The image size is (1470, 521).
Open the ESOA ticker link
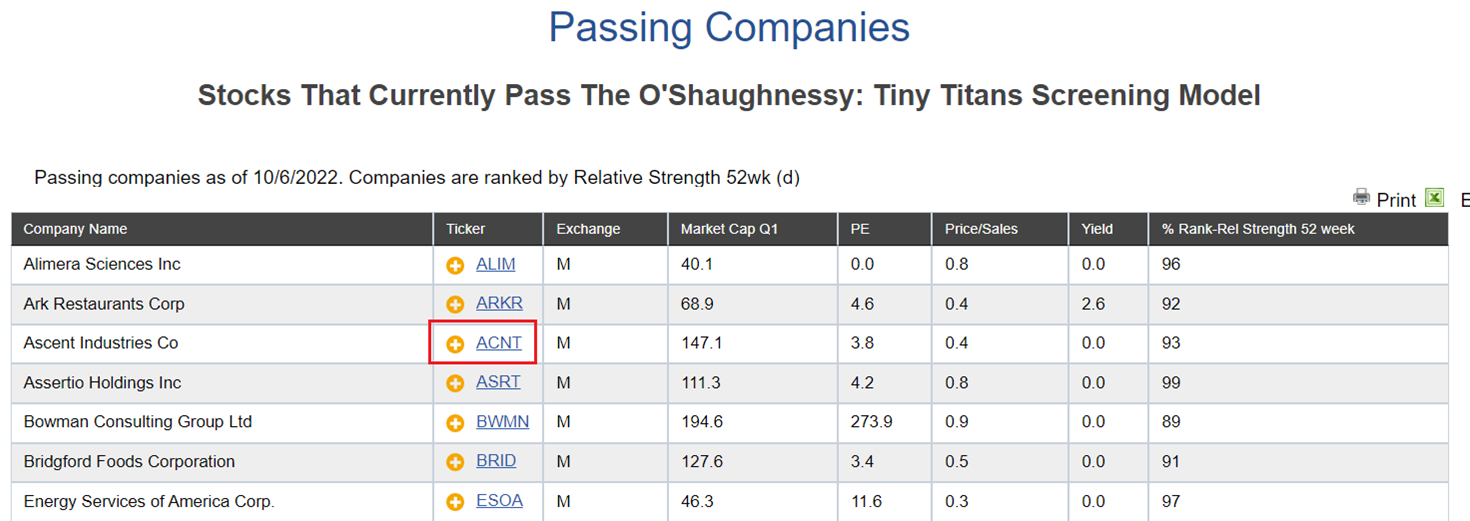coord(499,500)
